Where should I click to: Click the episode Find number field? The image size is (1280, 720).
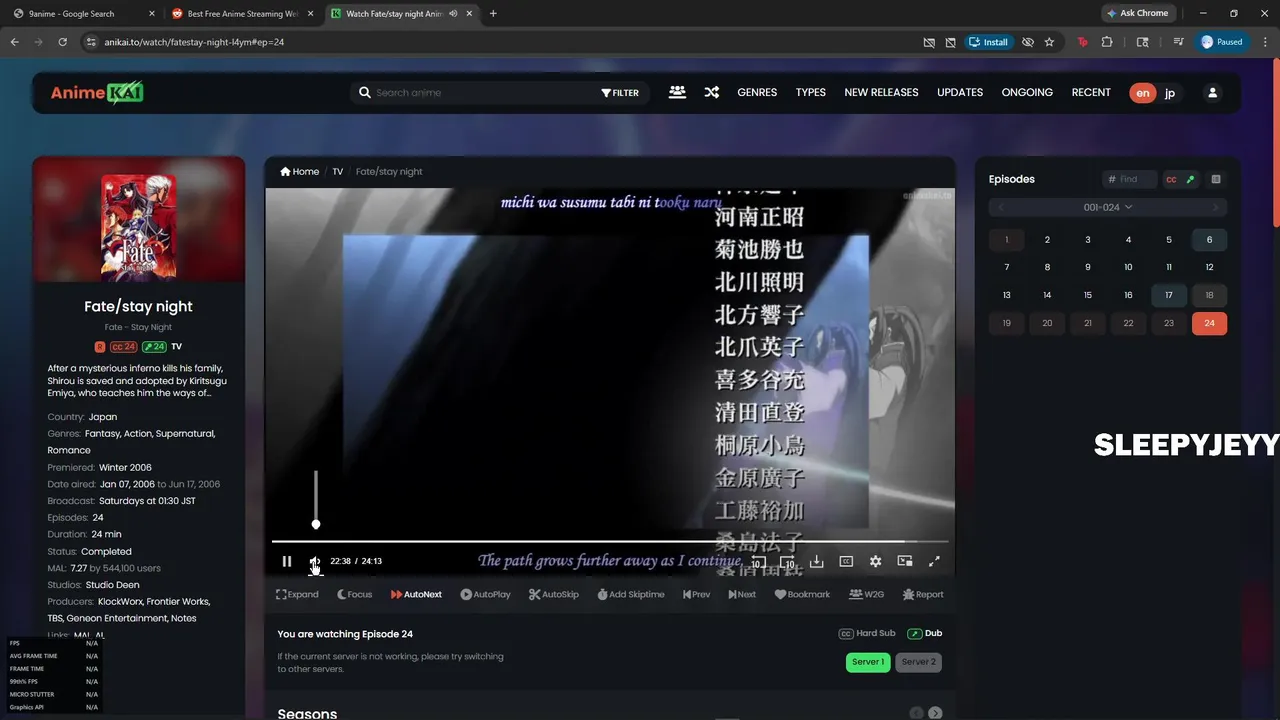pyautogui.click(x=1131, y=179)
